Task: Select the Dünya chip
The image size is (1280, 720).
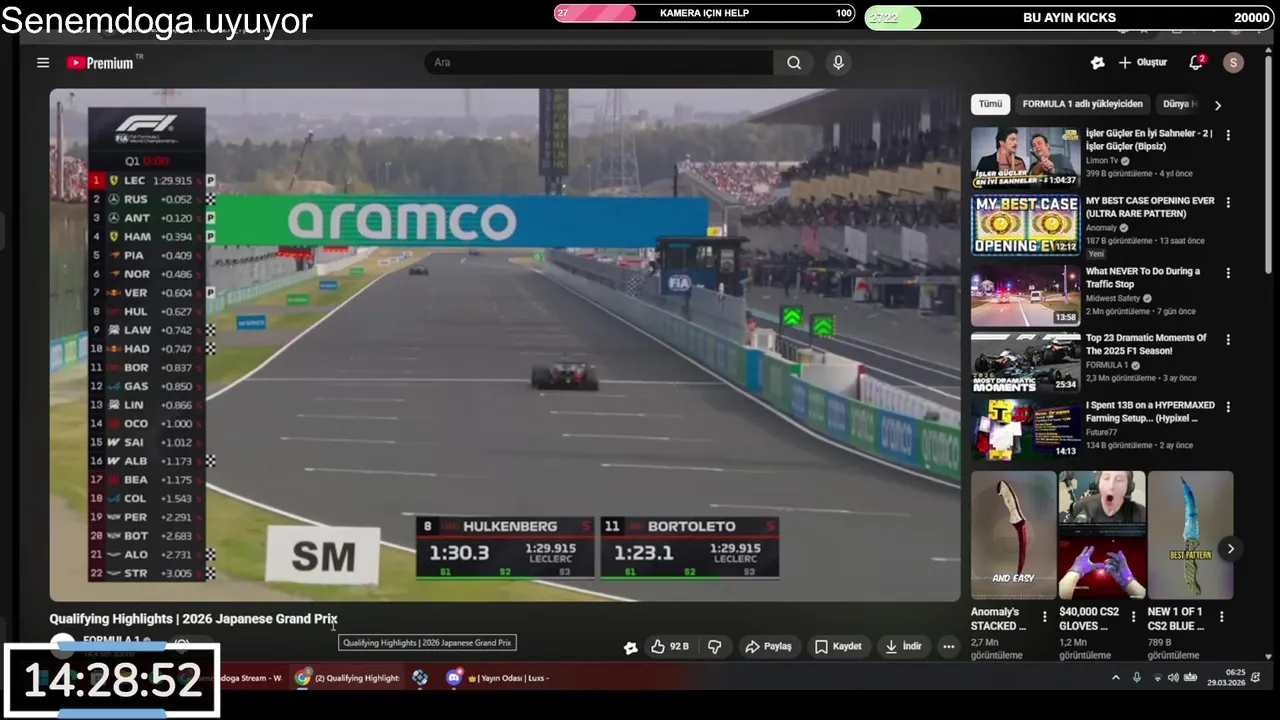Action: [x=1179, y=104]
